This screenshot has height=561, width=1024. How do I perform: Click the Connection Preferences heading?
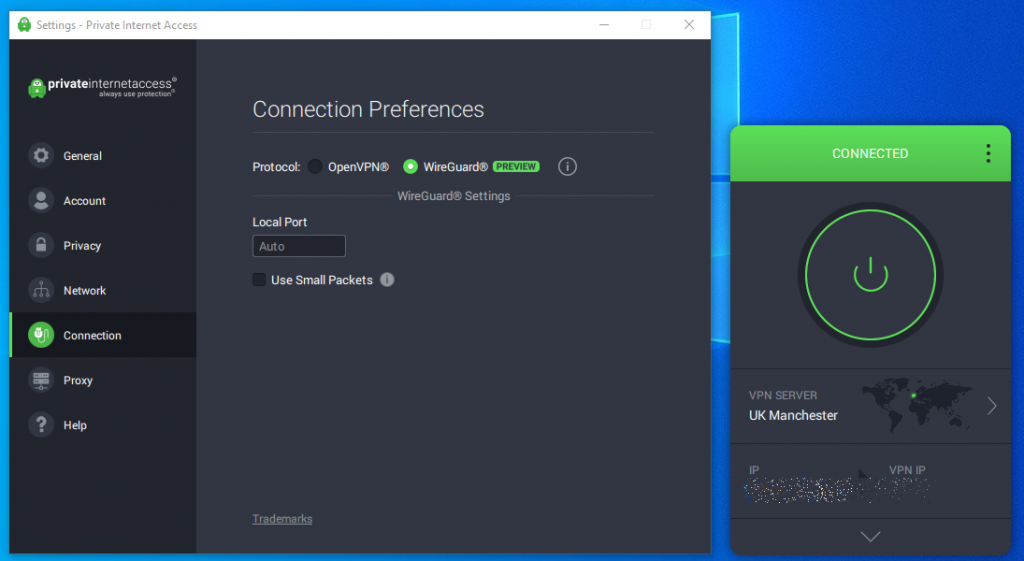368,109
